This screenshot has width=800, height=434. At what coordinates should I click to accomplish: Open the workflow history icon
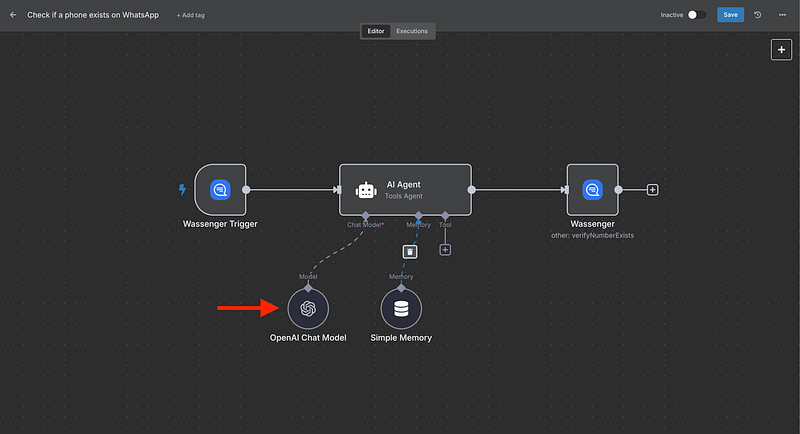click(757, 15)
